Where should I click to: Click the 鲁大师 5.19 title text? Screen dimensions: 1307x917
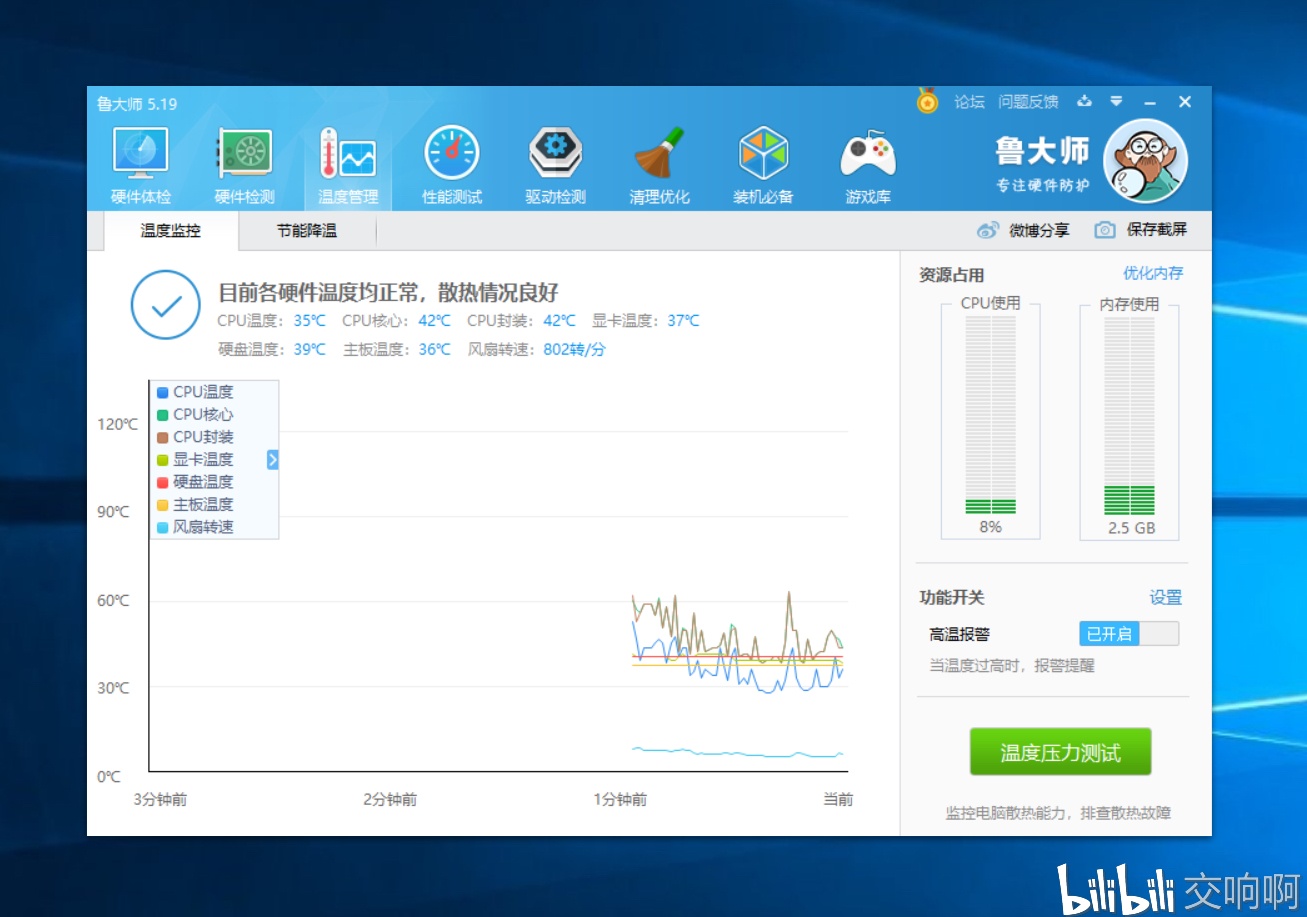coord(137,104)
